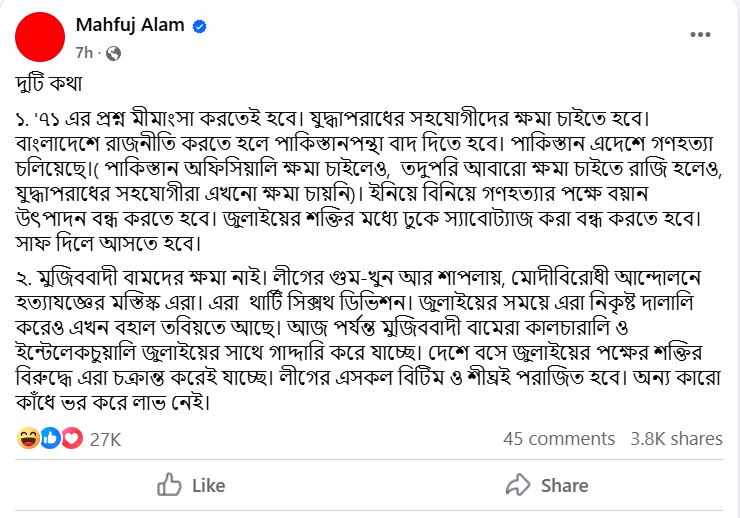Open the Mahfuj Alam profile name link
This screenshot has height=518, width=740.
pyautogui.click(x=130, y=25)
